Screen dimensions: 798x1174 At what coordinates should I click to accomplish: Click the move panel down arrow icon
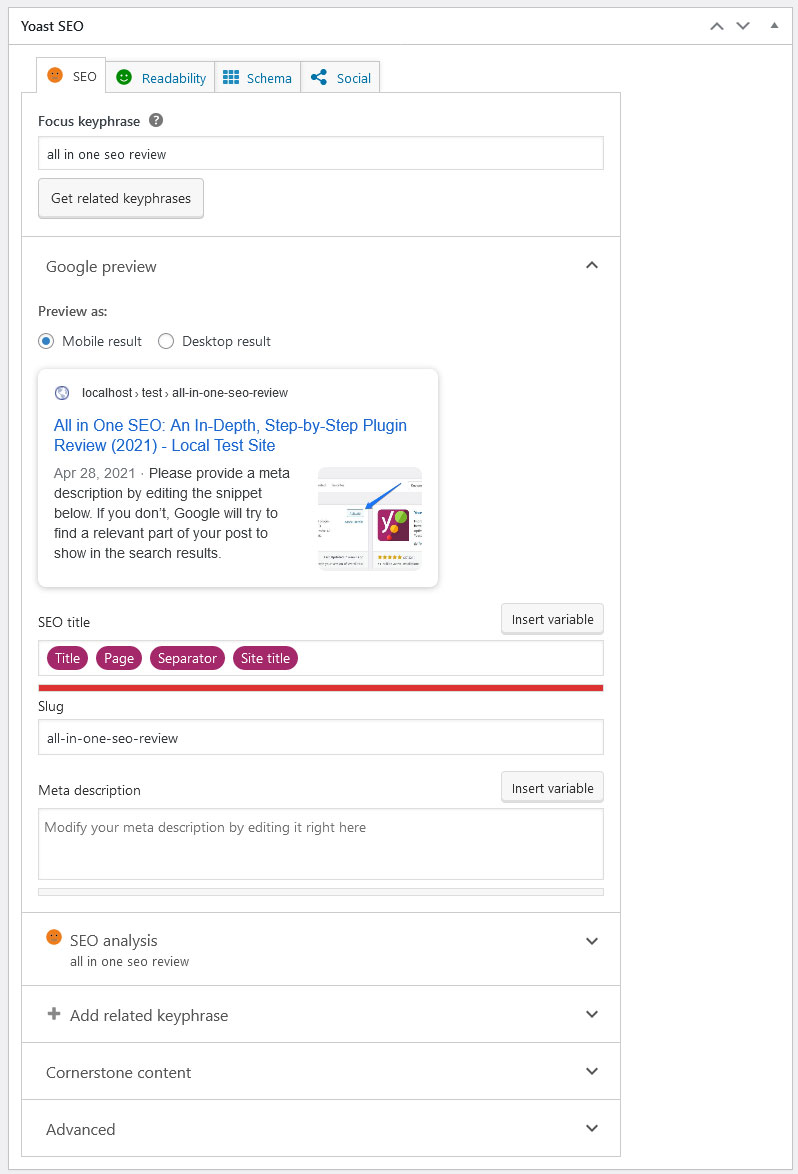[x=743, y=26]
